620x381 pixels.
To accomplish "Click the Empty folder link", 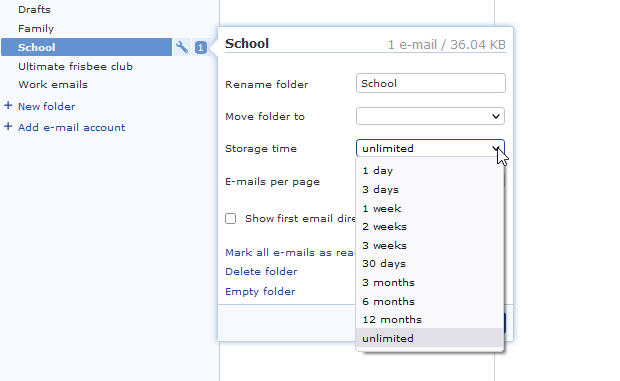I will [260, 292].
